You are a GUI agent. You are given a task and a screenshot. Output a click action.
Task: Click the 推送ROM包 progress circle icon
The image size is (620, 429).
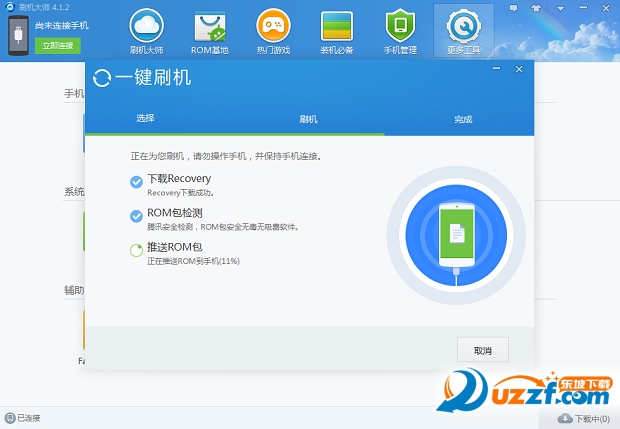coord(136,250)
